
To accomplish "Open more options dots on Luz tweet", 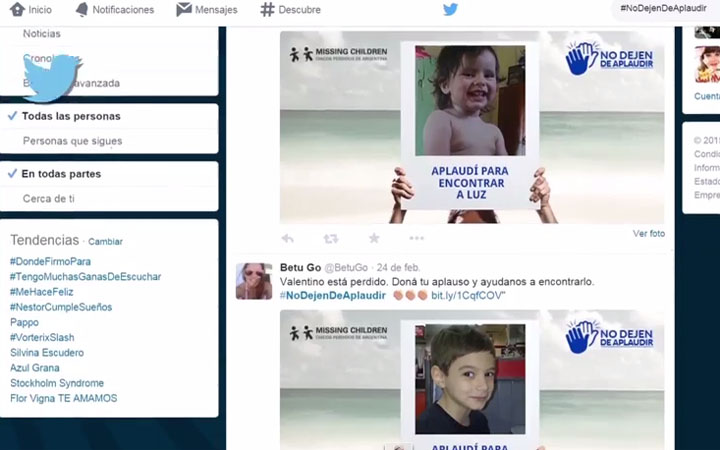I will click(416, 238).
